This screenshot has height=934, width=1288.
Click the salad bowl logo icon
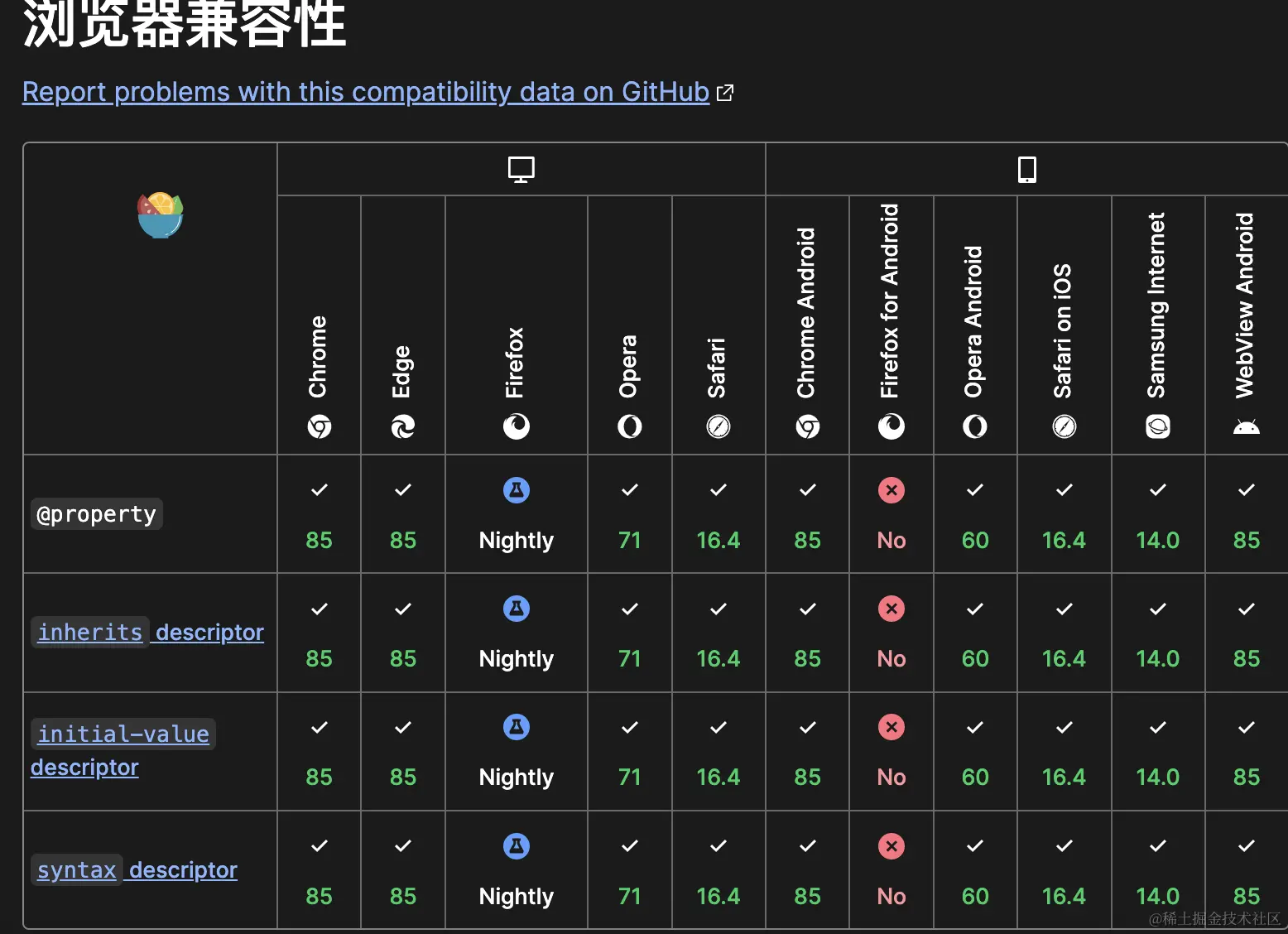point(161,215)
